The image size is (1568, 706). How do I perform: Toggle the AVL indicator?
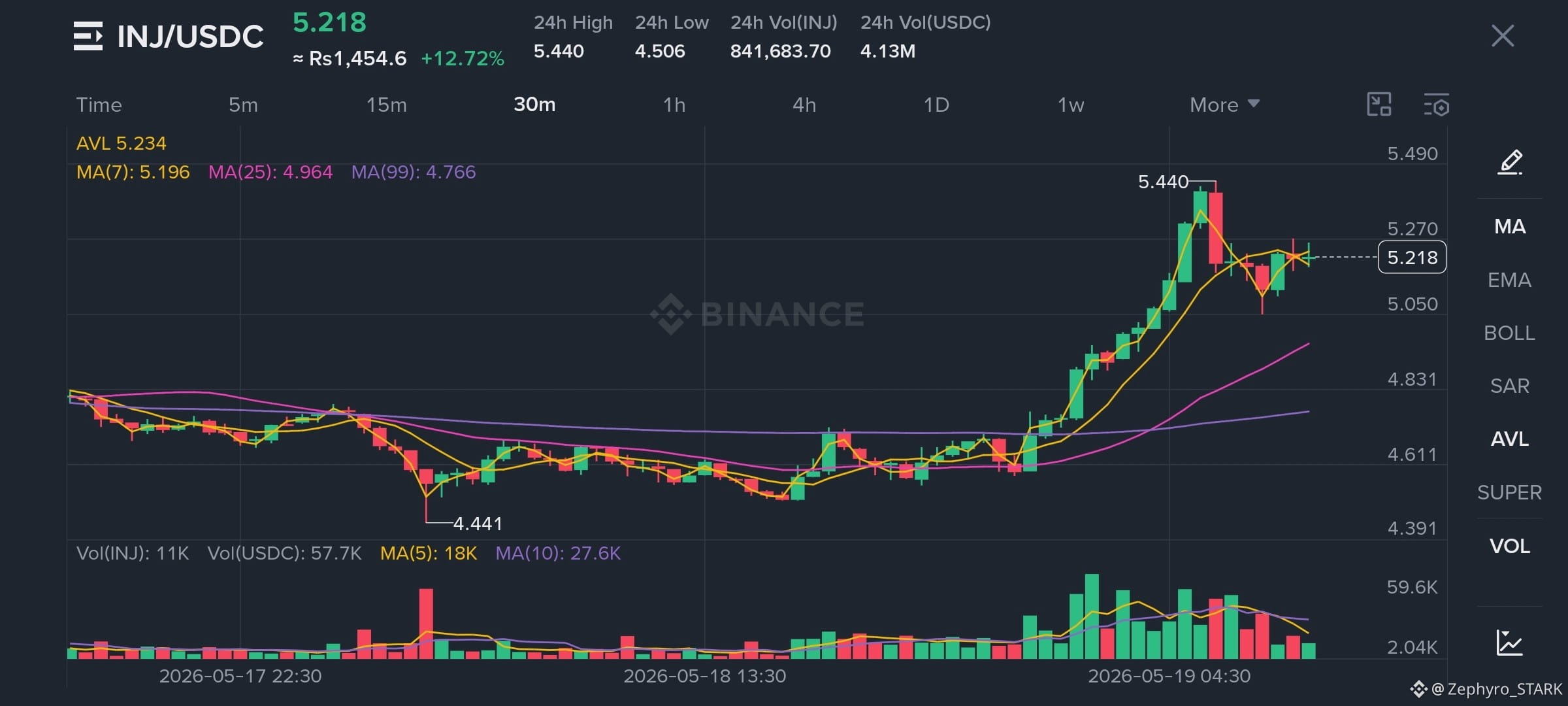pos(1509,439)
